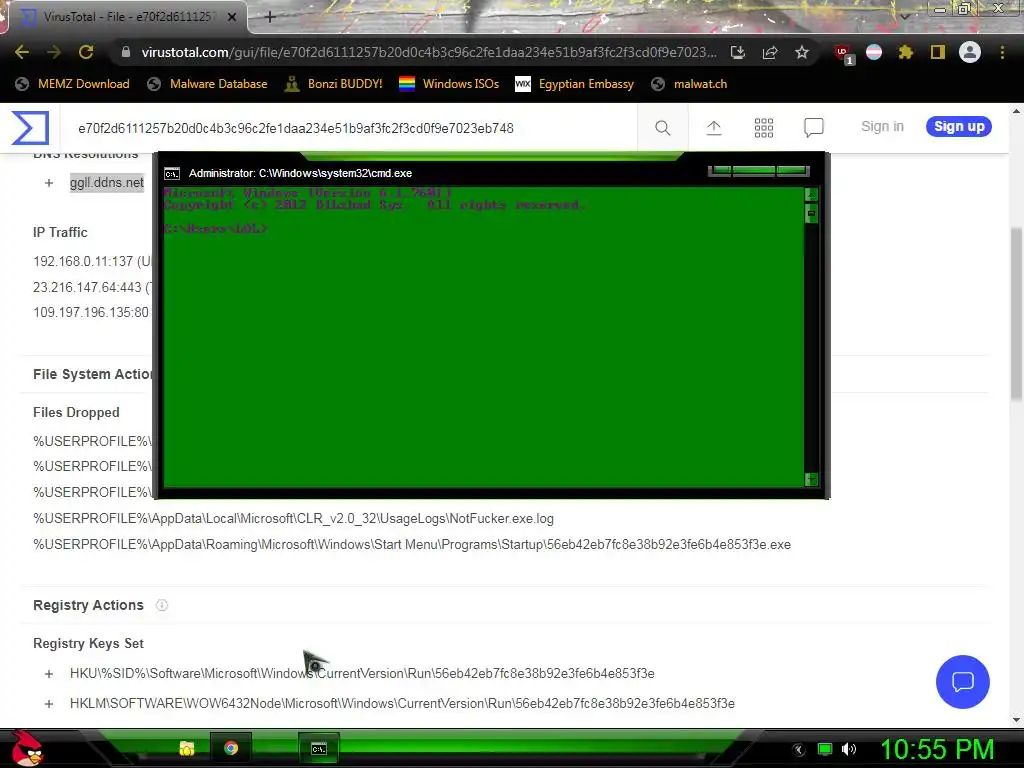The height and width of the screenshot is (768, 1024).
Task: Click VirusTotal search magnifier icon
Action: pyautogui.click(x=662, y=128)
